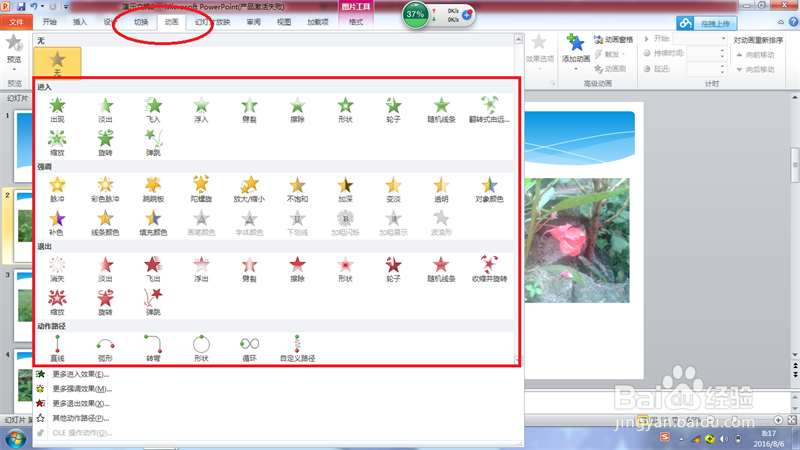Choose the 对象颜色 emphasis effect

point(489,189)
